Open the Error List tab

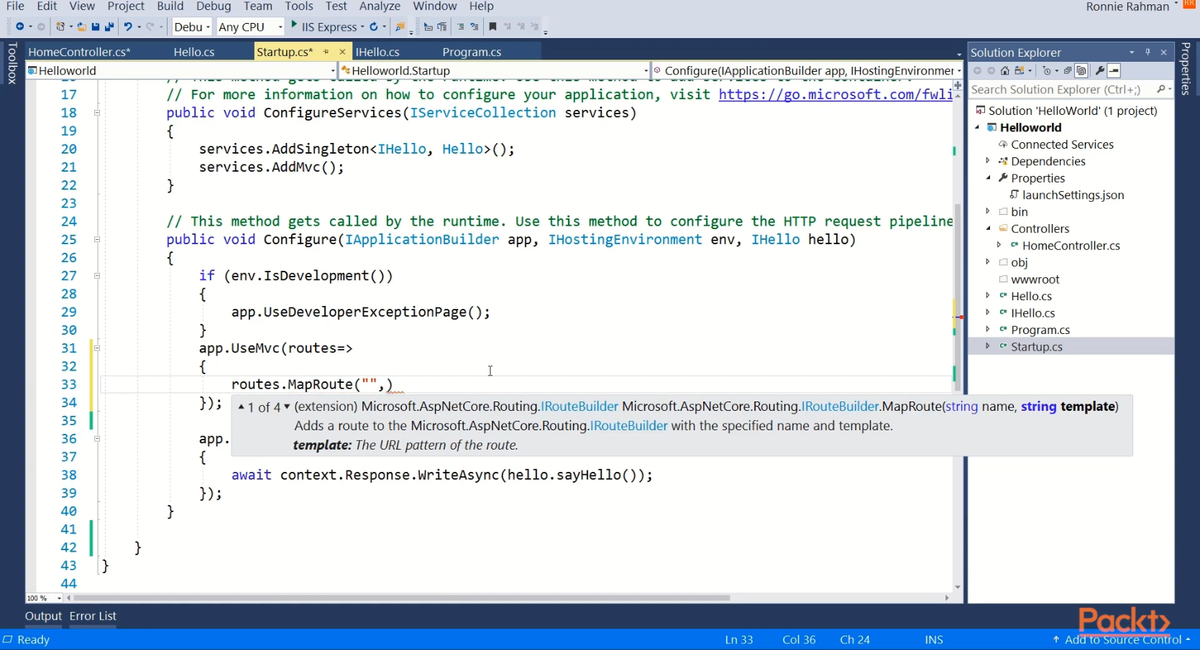pyautogui.click(x=93, y=616)
